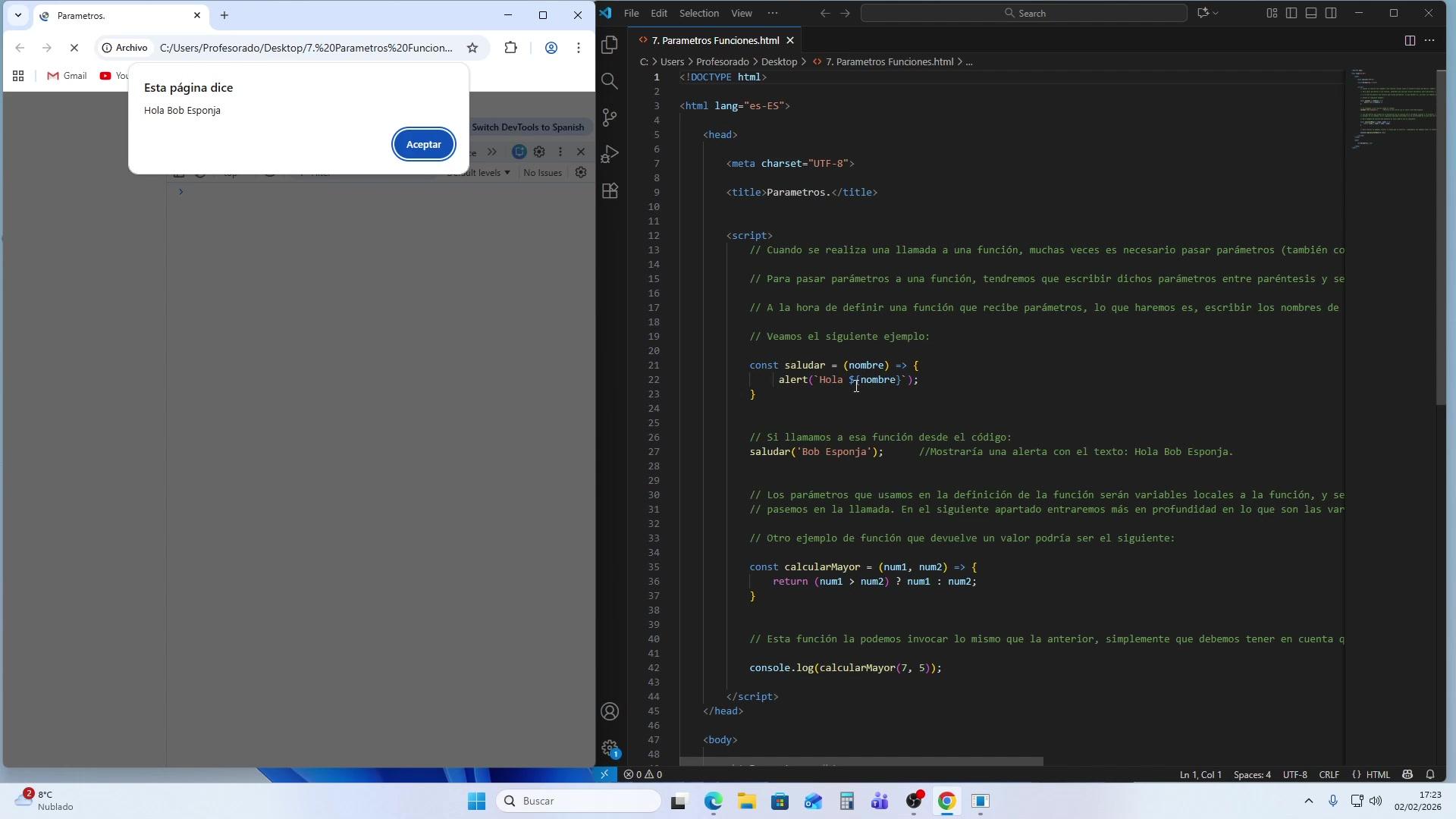Open File Explorer from the taskbar
This screenshot has height=819, width=1456.
pos(747,801)
